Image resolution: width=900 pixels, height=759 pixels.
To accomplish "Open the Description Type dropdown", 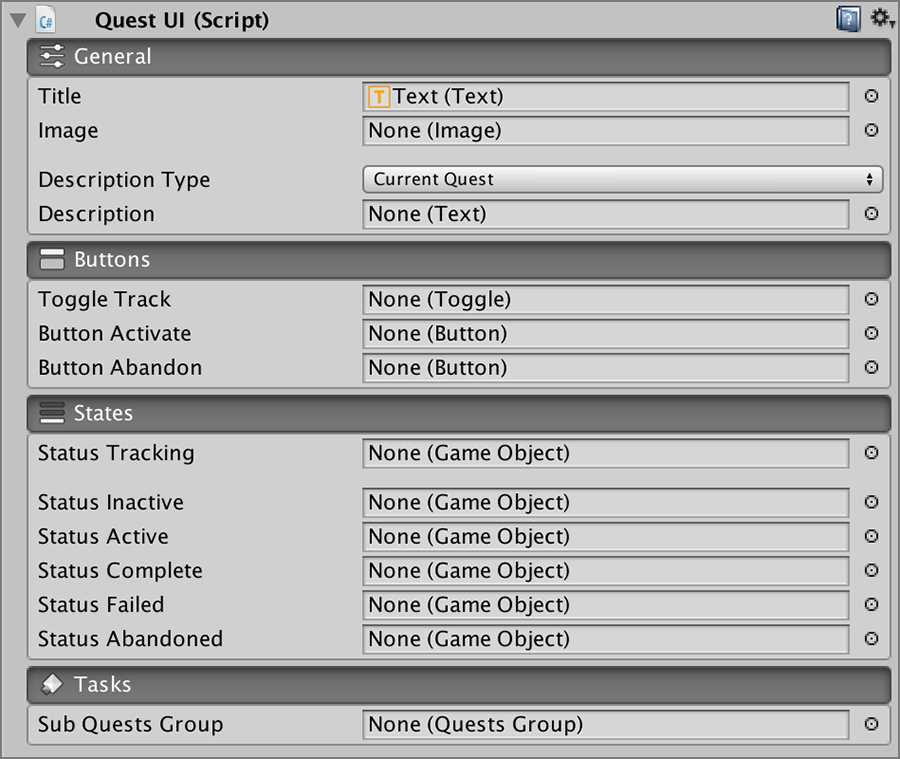I will click(622, 180).
